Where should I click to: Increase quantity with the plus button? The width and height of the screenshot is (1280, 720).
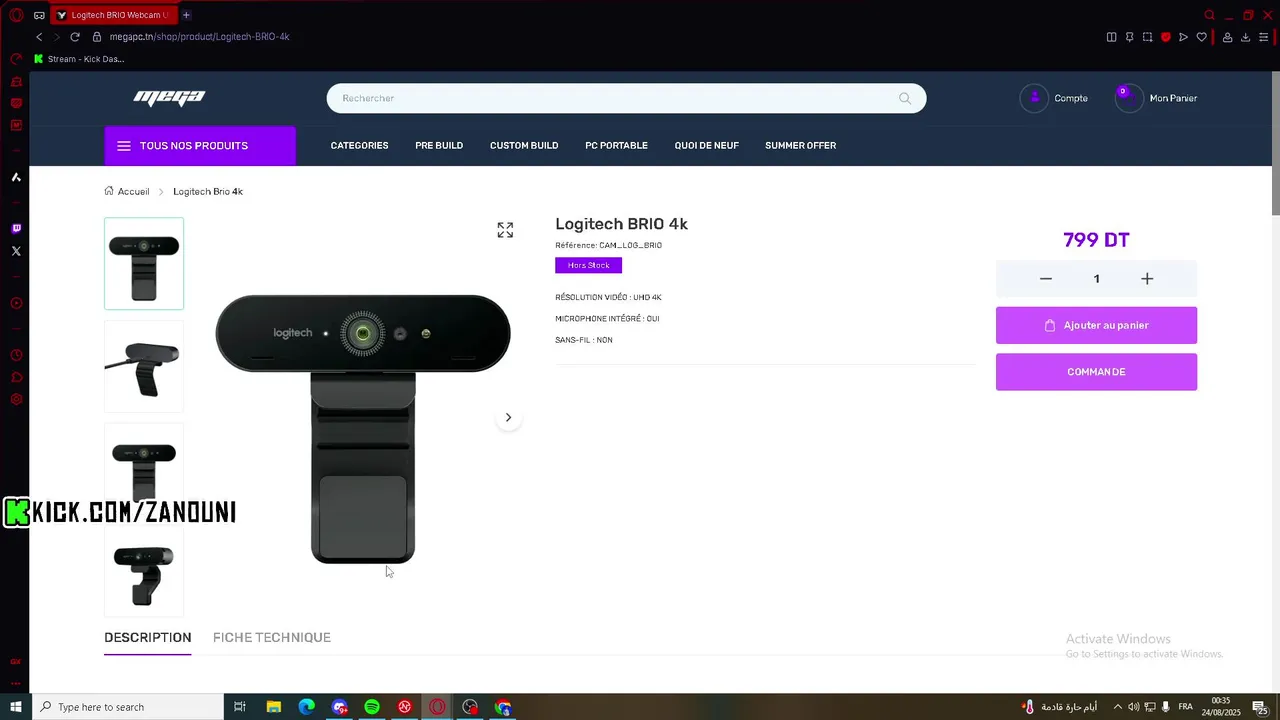(x=1147, y=279)
